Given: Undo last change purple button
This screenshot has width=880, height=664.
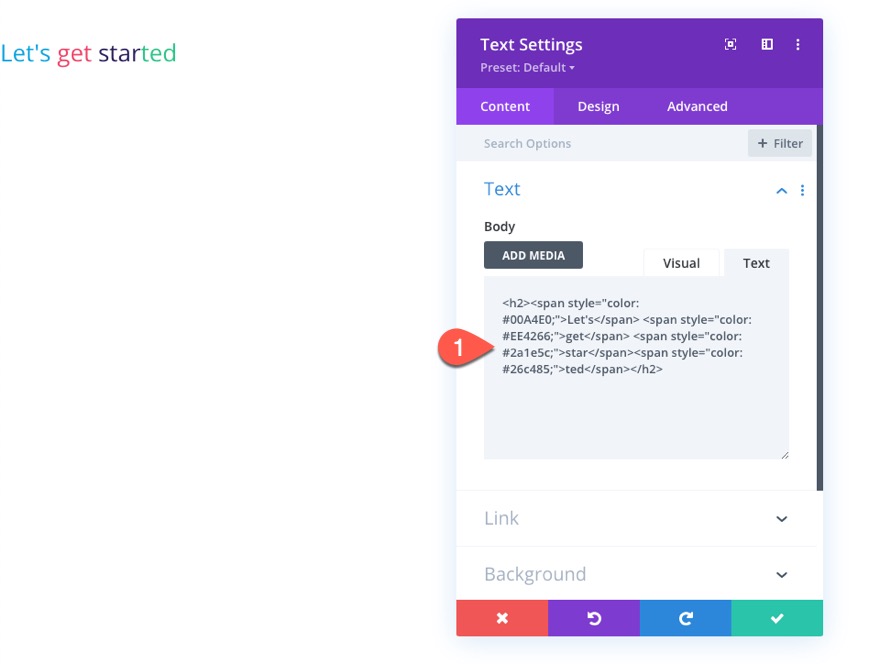Looking at the screenshot, I should pyautogui.click(x=594, y=618).
